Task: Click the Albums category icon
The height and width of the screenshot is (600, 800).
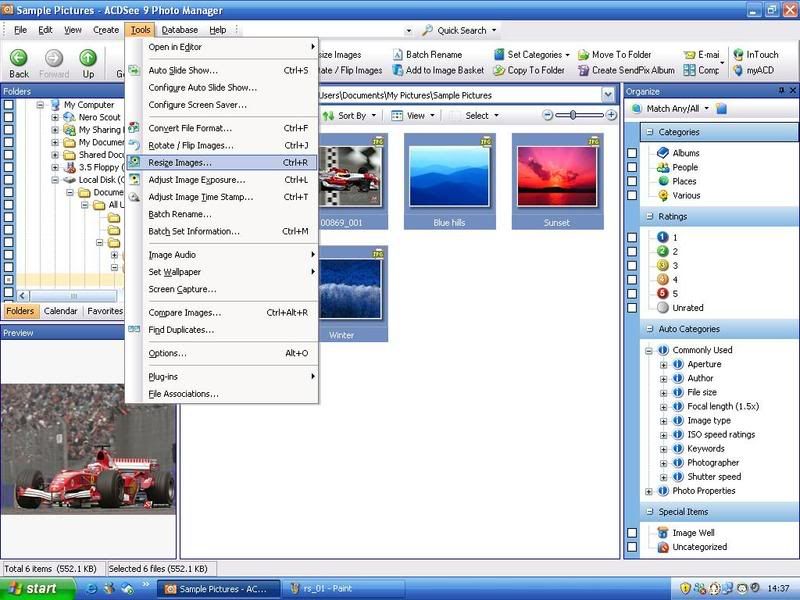Action: pyautogui.click(x=663, y=153)
